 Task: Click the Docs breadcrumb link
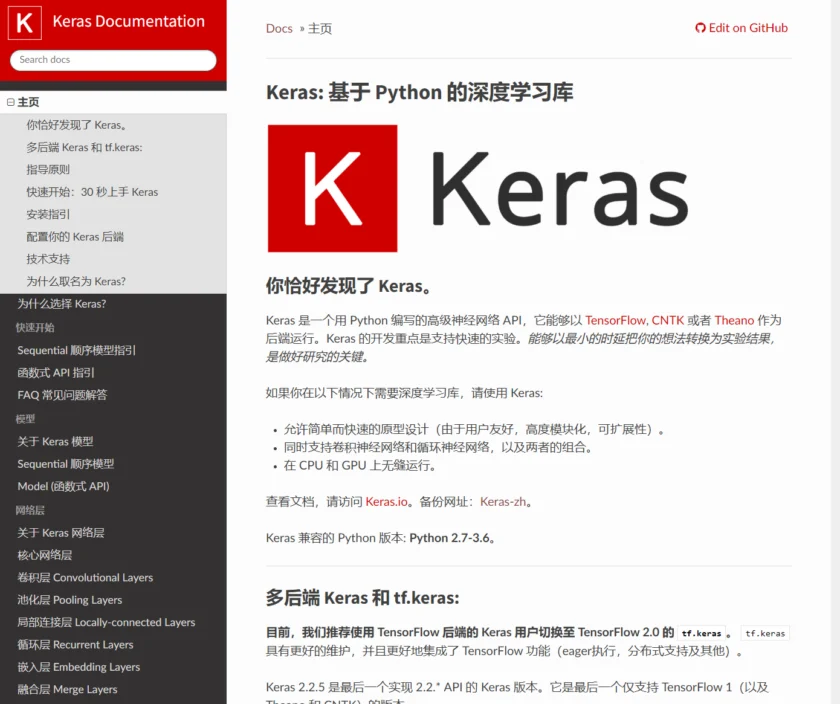point(279,28)
